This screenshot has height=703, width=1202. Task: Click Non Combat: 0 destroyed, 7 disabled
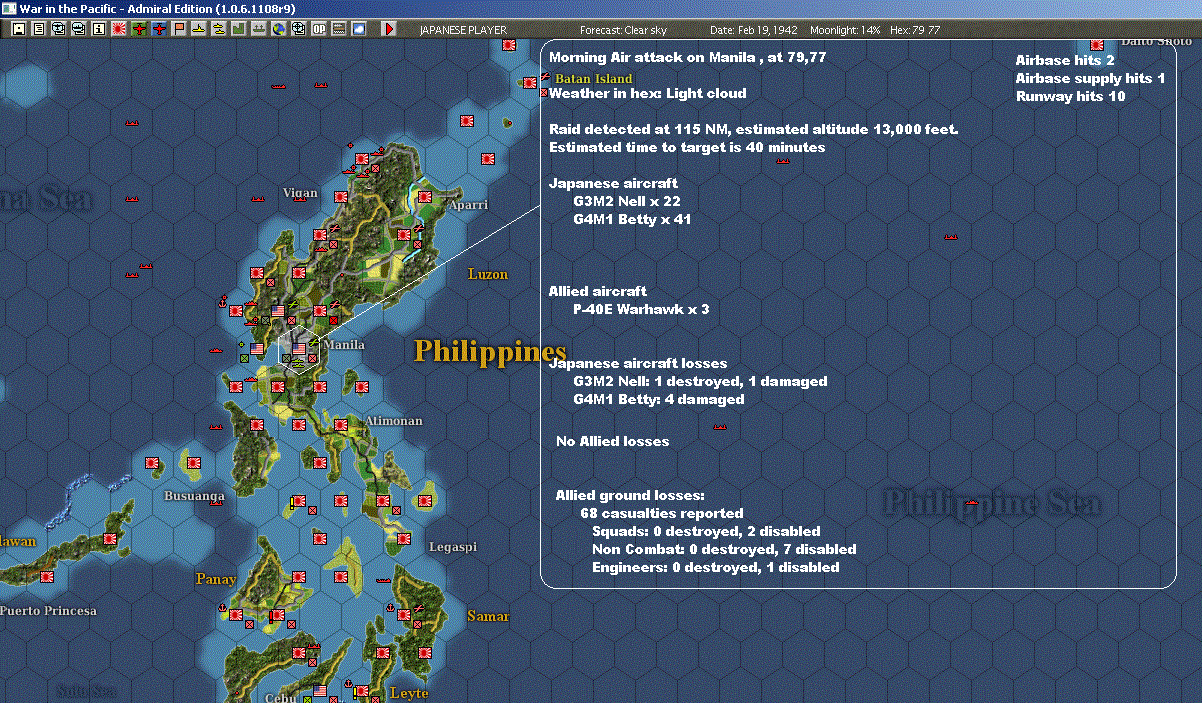pyautogui.click(x=724, y=549)
